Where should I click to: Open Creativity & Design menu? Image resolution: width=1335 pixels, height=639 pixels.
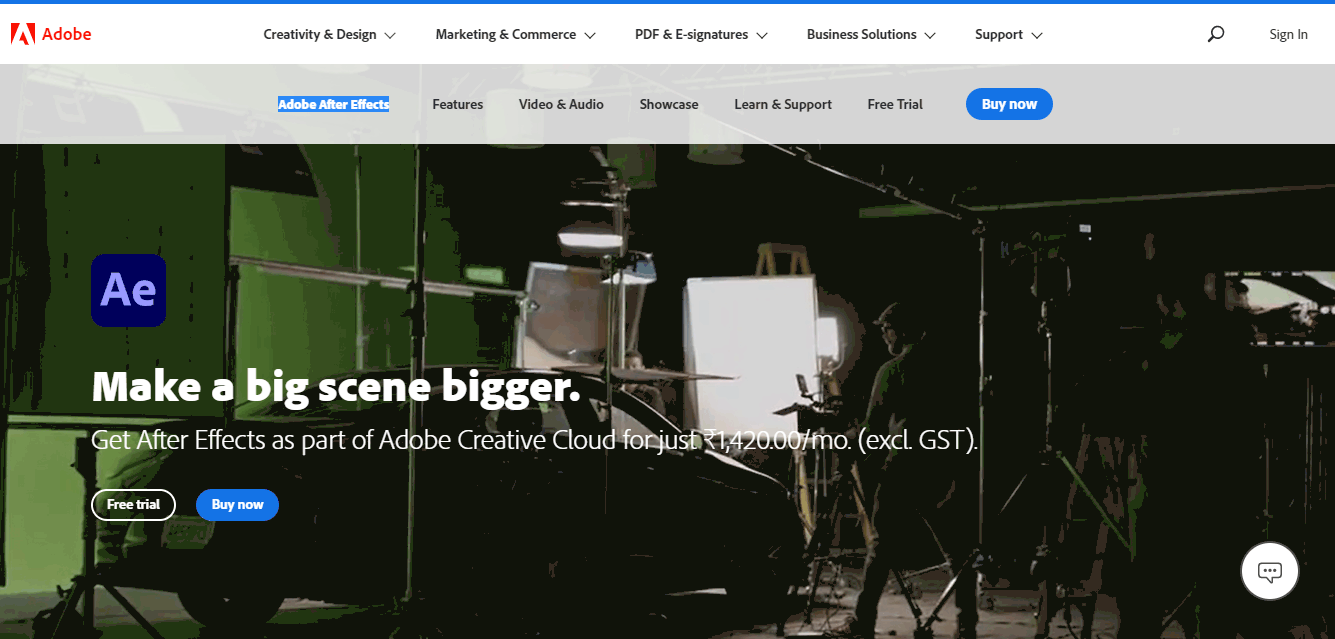click(329, 34)
